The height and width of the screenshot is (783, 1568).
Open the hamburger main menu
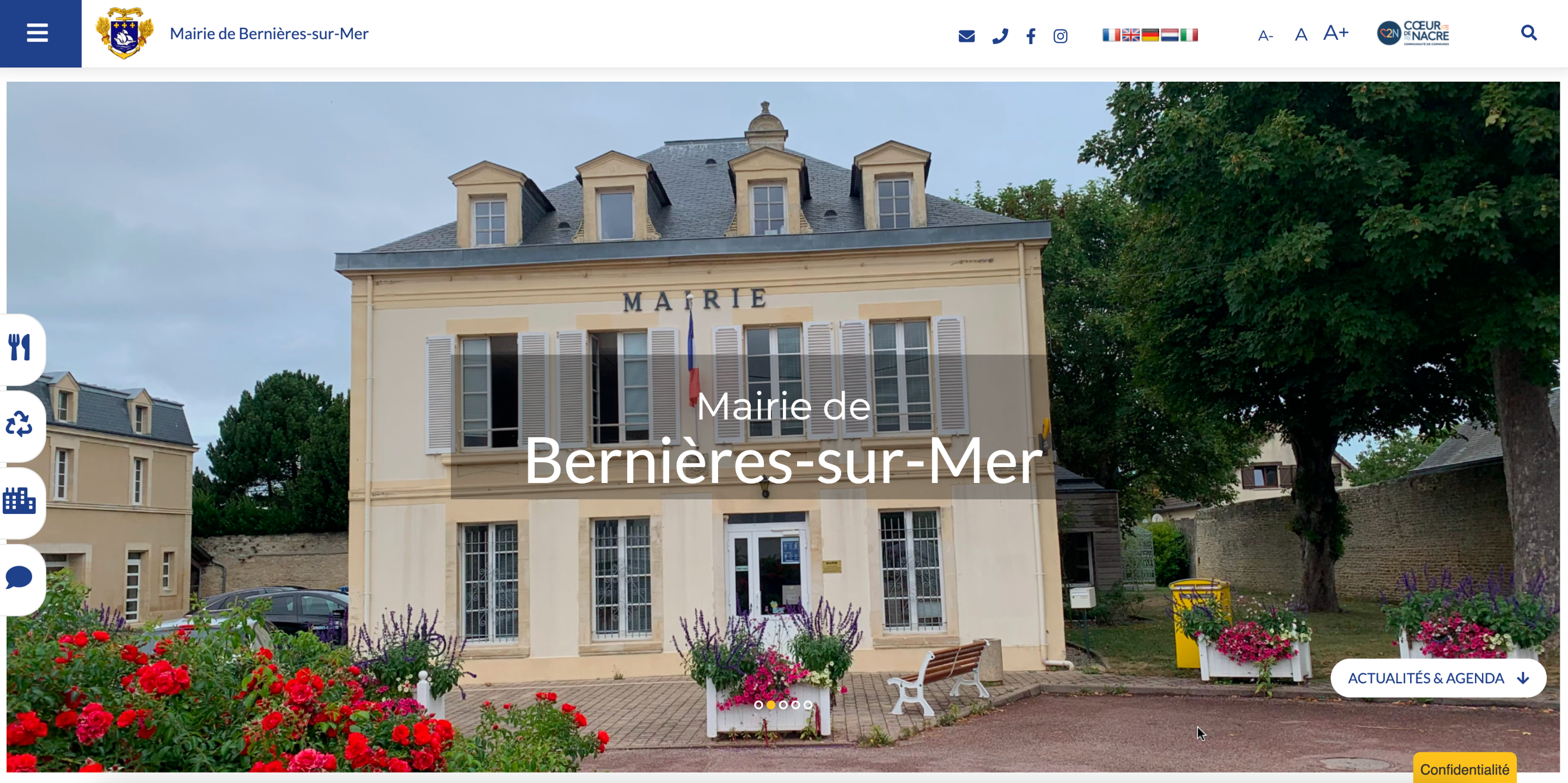point(38,33)
